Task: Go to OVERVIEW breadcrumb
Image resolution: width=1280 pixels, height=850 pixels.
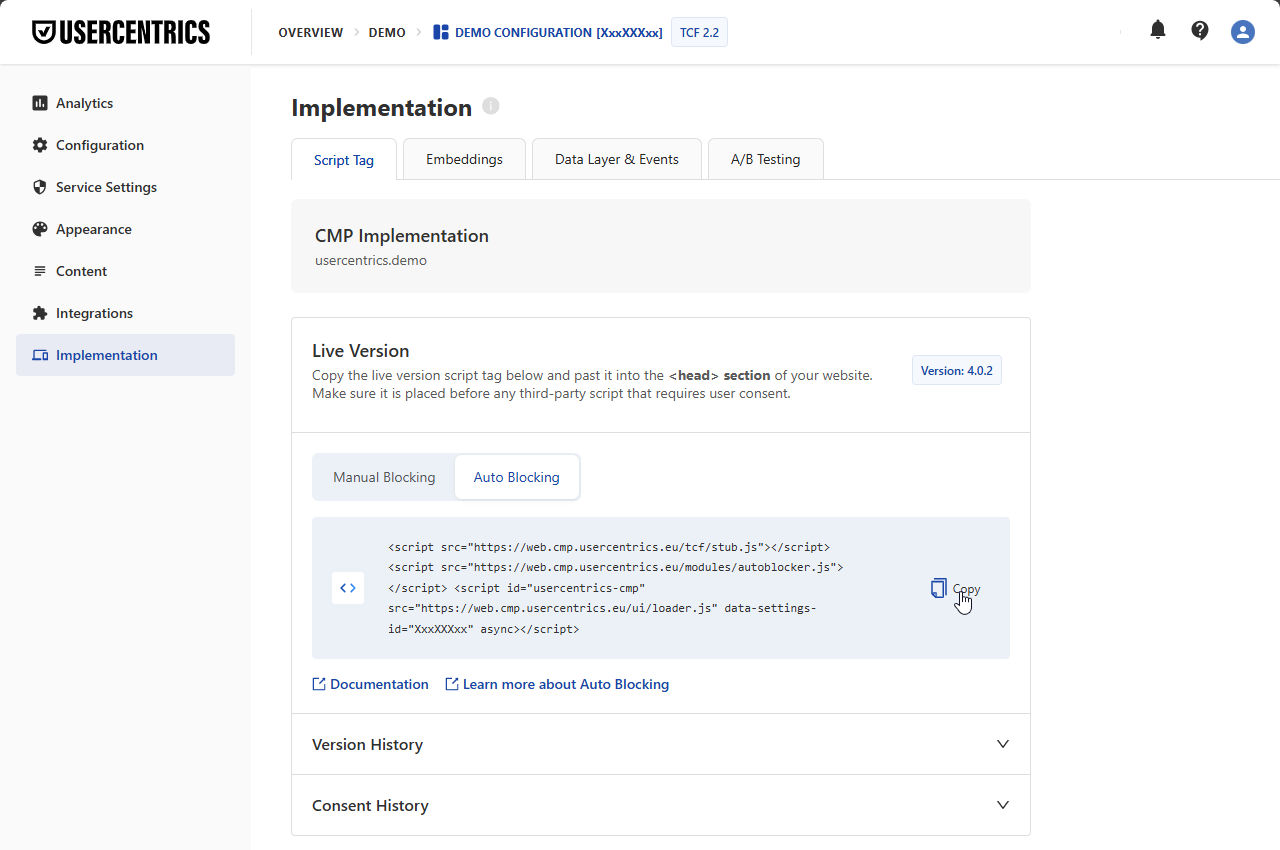Action: point(311,32)
